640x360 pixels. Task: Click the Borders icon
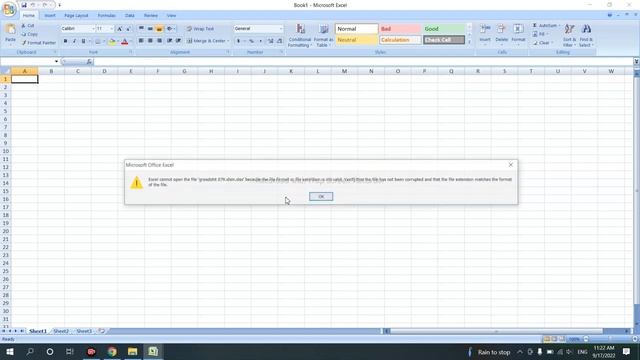coord(98,41)
